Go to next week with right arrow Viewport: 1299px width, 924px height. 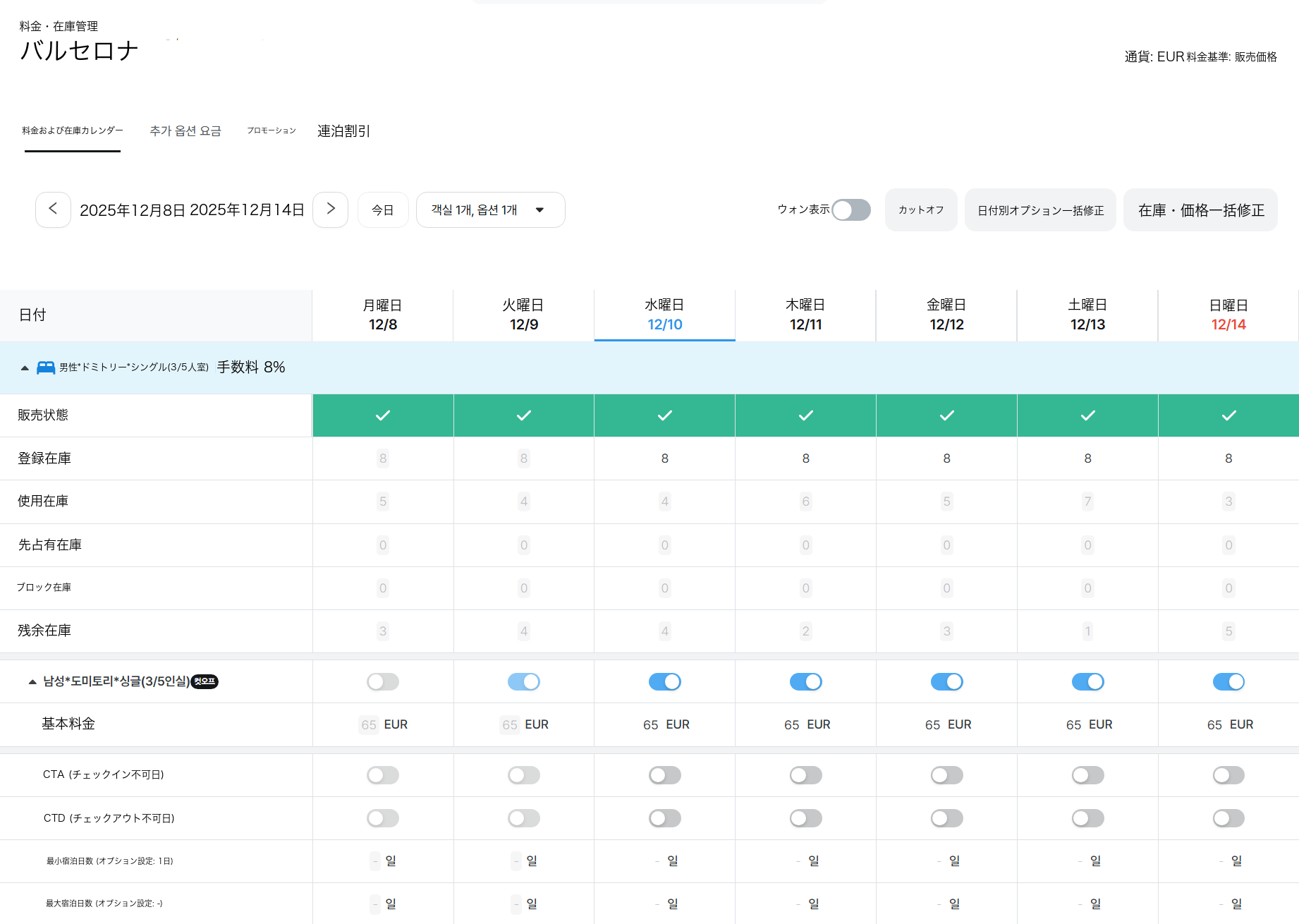[x=330, y=209]
